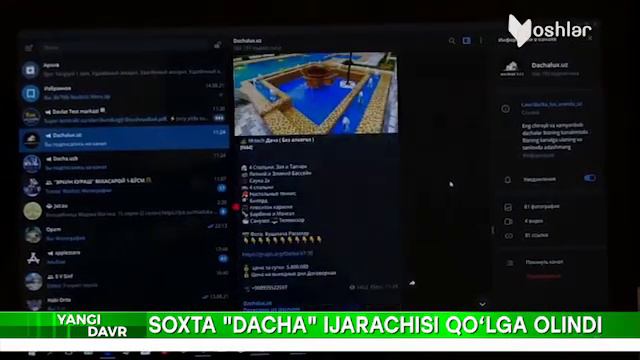
Task: Click the Dachalux.uz name in info panel
Action: (x=549, y=65)
